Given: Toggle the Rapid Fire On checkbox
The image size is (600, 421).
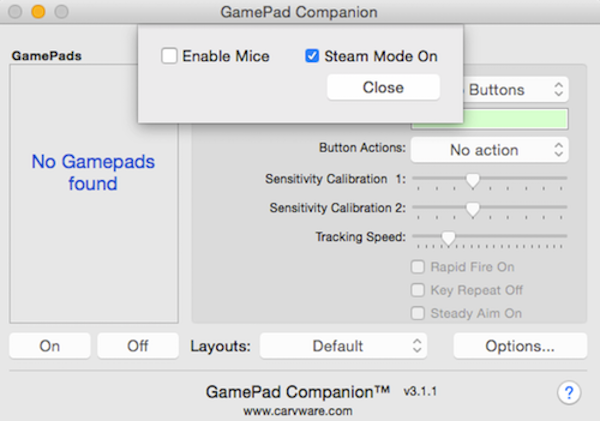Looking at the screenshot, I should (x=418, y=267).
